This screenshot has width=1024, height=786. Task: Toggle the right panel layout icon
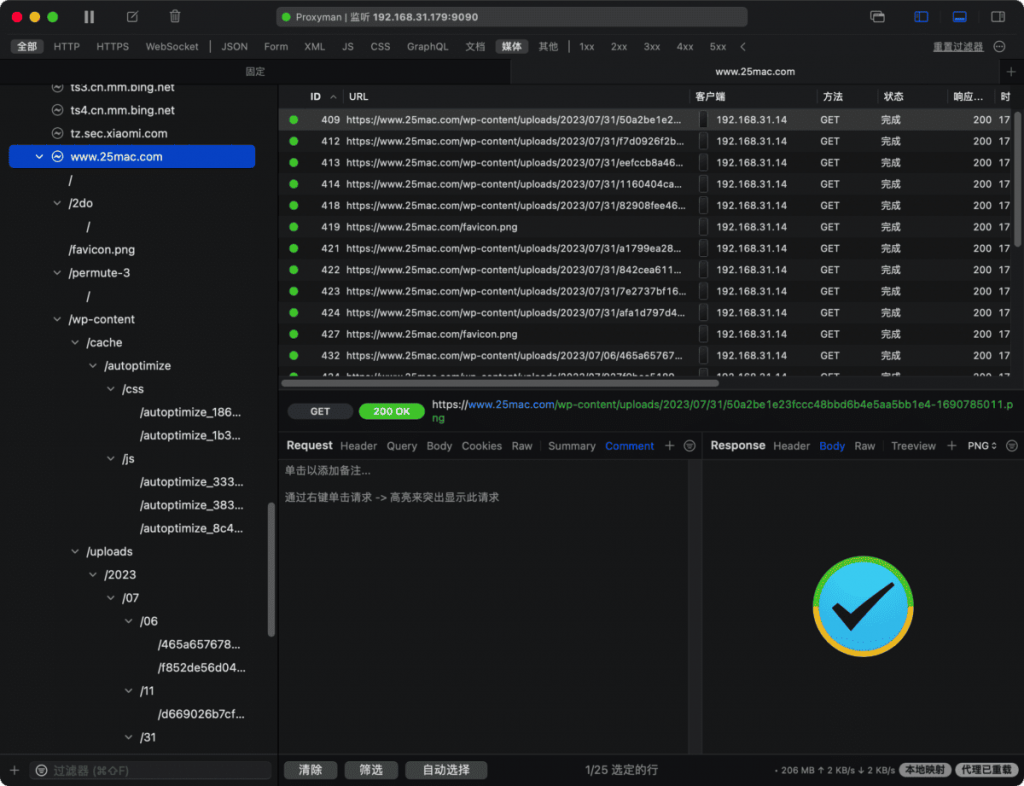click(997, 17)
